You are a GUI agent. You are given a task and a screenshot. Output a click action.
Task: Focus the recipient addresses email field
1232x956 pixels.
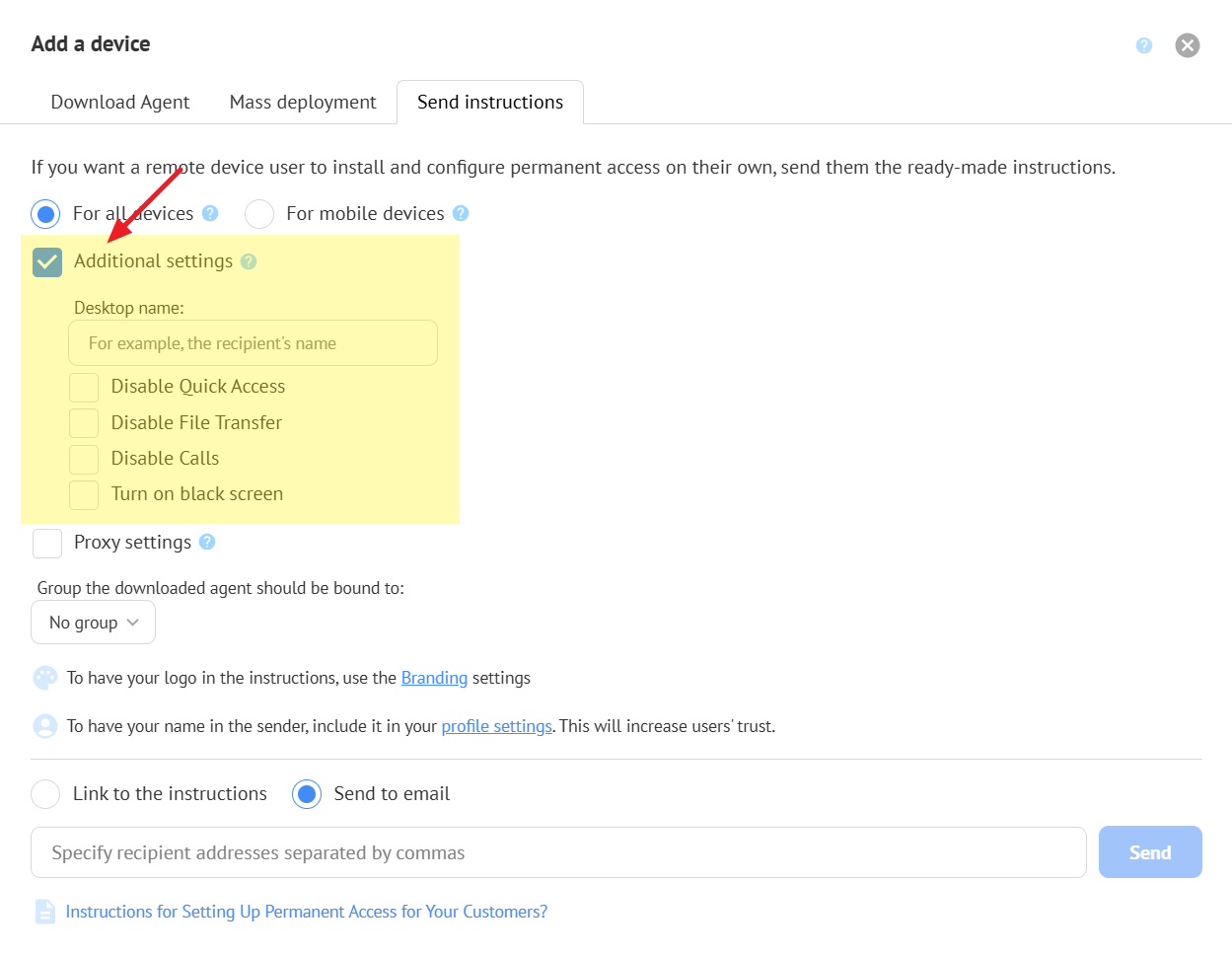[x=558, y=852]
